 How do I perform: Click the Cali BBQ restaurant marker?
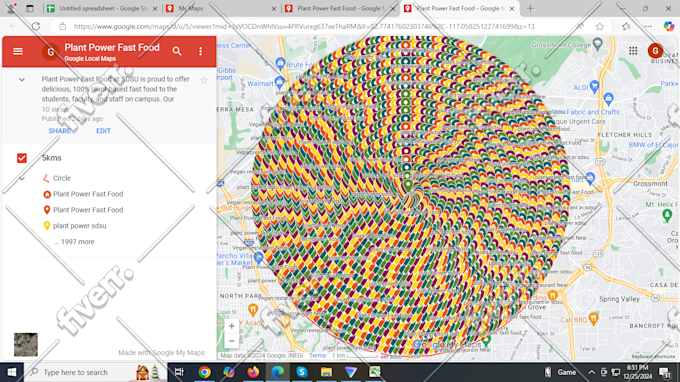594,320
